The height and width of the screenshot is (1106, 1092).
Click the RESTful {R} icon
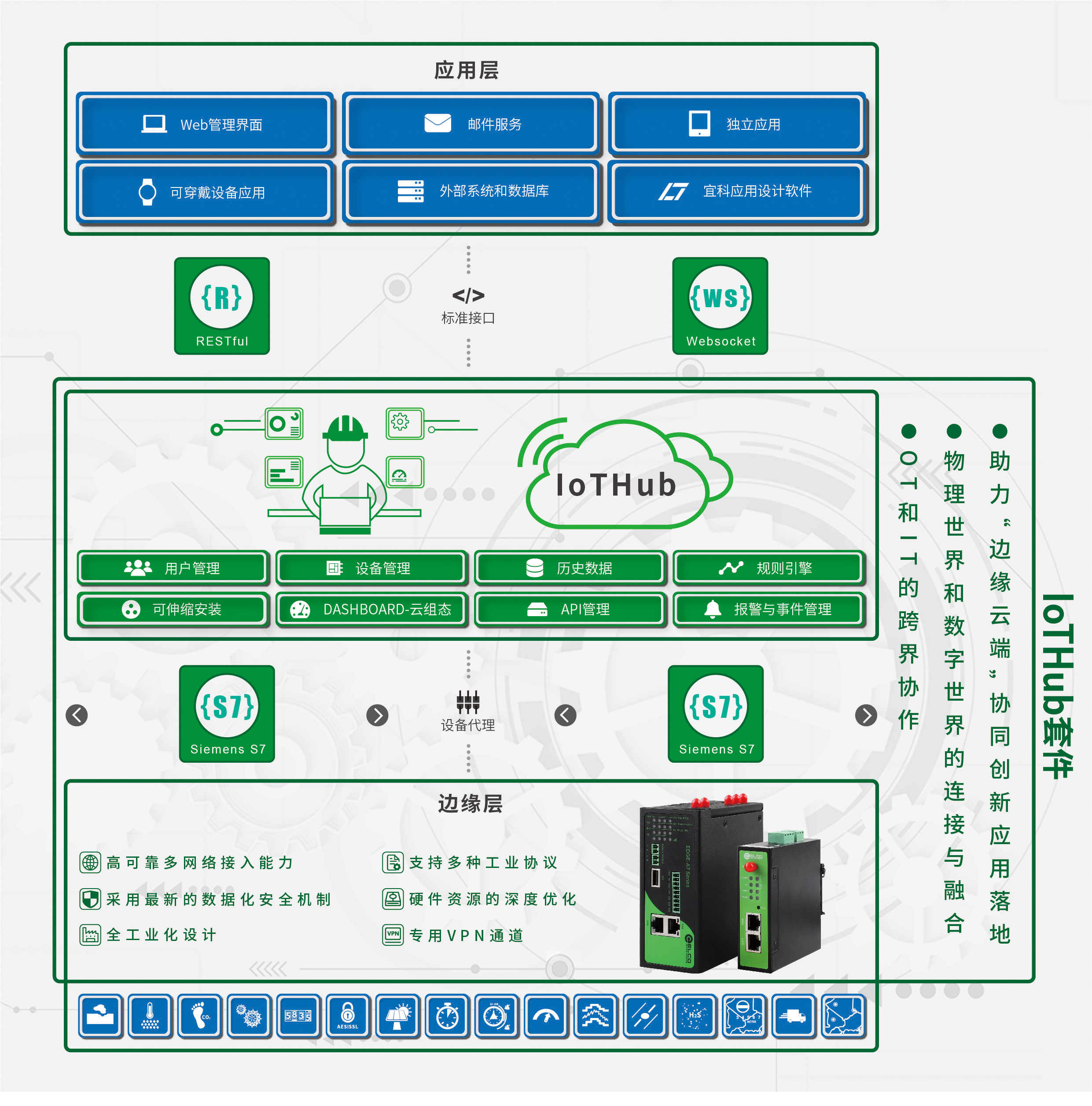tap(221, 306)
